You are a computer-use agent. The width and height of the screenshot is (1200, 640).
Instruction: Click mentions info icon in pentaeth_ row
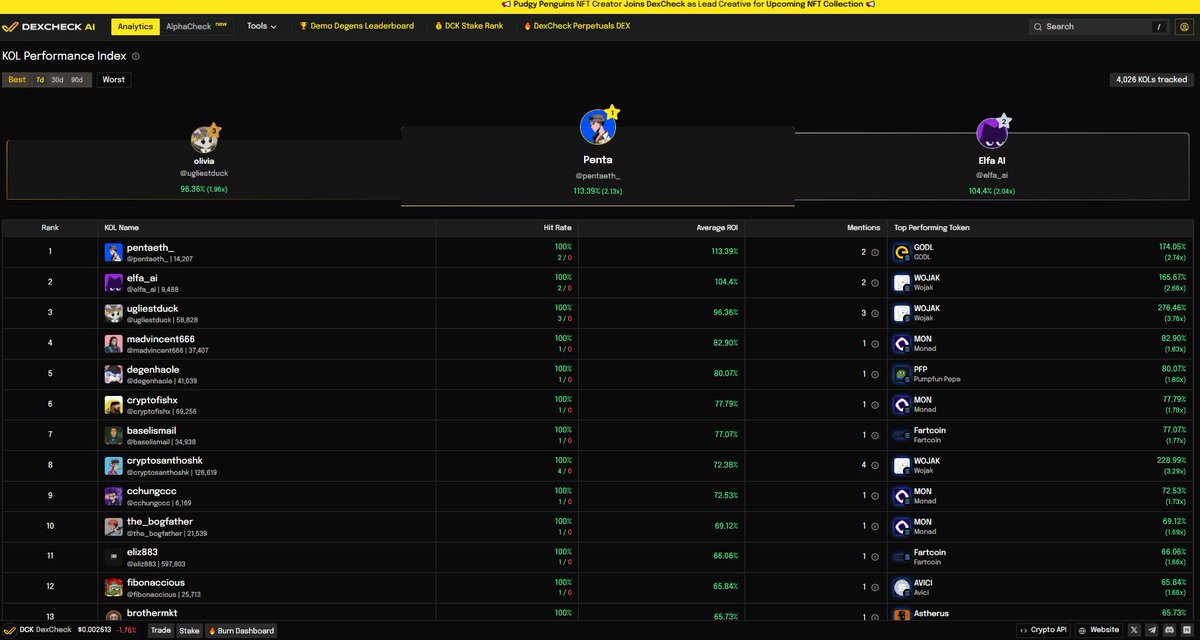tap(874, 253)
